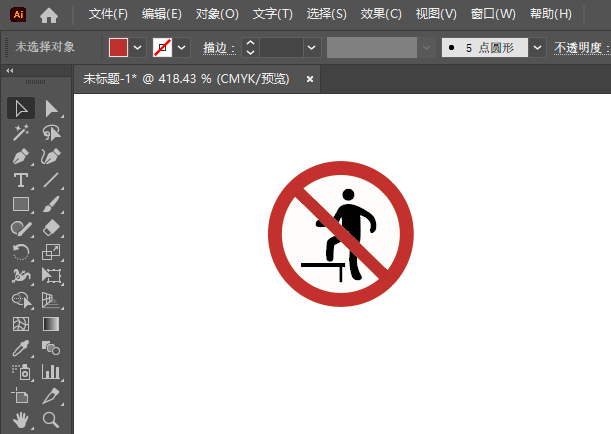Screen dimensions: 611x434
Task: Click the toolbar grip handle
Action: coord(35,82)
